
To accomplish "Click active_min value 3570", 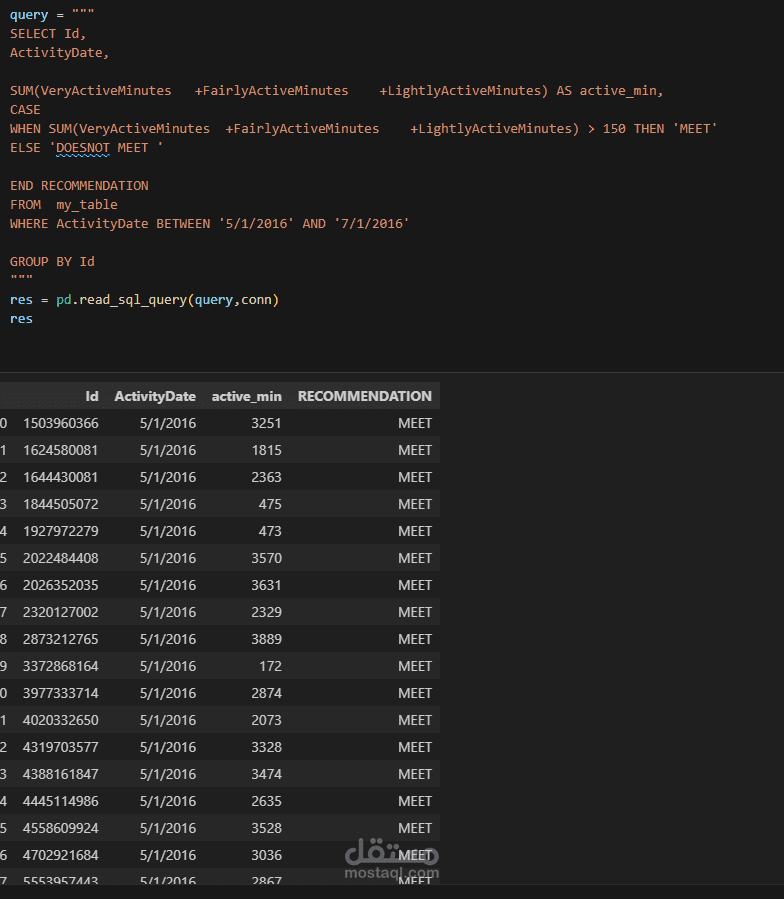I will point(266,558).
